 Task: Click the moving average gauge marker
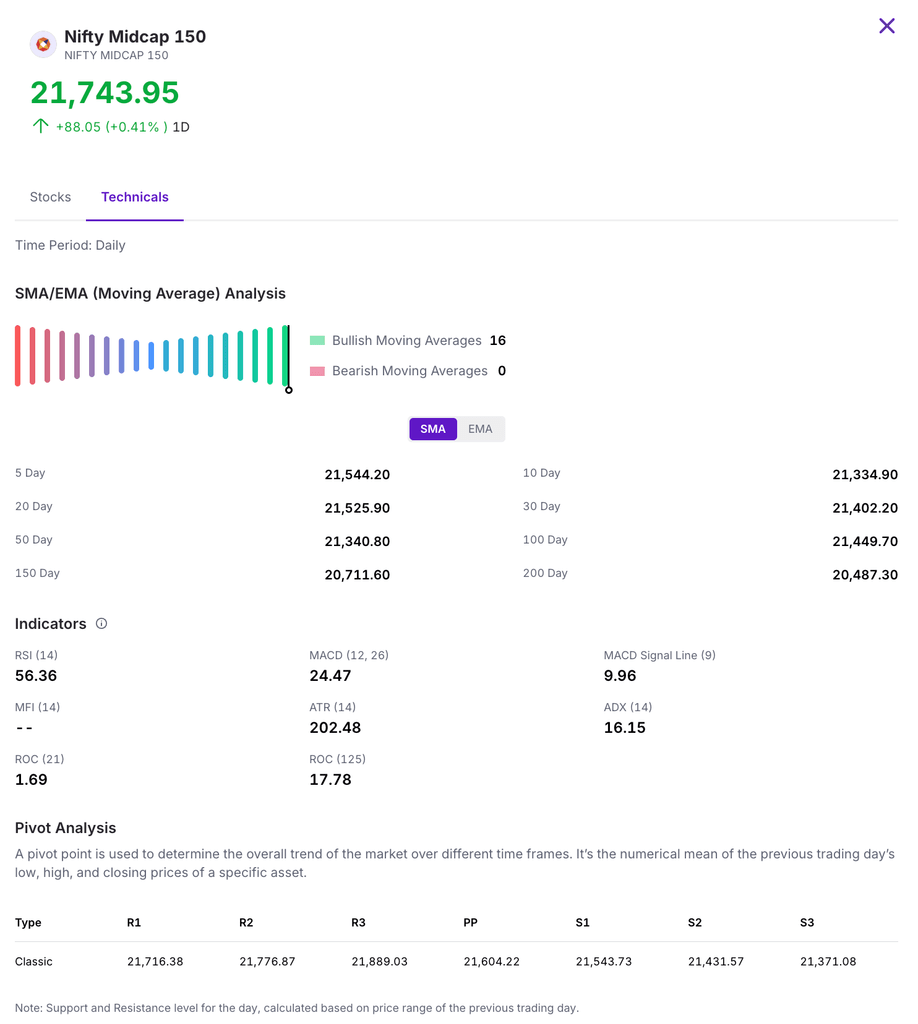tap(288, 389)
